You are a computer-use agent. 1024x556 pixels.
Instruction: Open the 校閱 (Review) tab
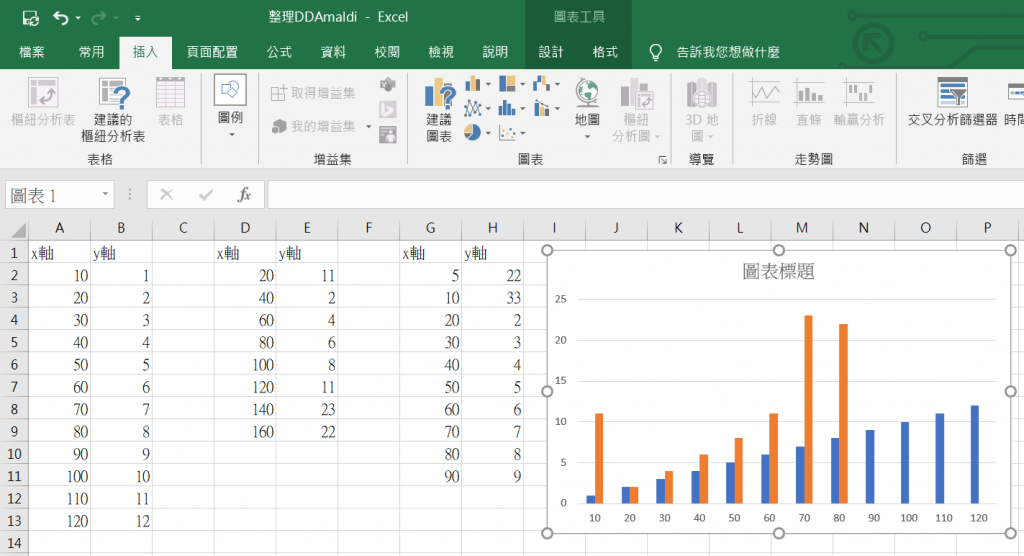point(387,52)
